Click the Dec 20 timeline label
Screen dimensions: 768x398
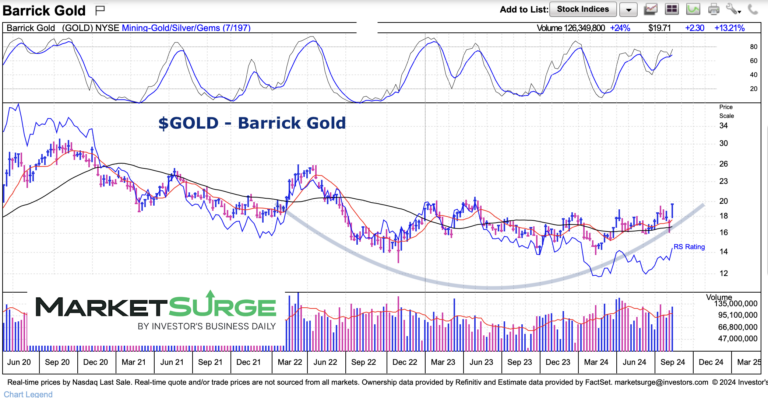(x=96, y=362)
